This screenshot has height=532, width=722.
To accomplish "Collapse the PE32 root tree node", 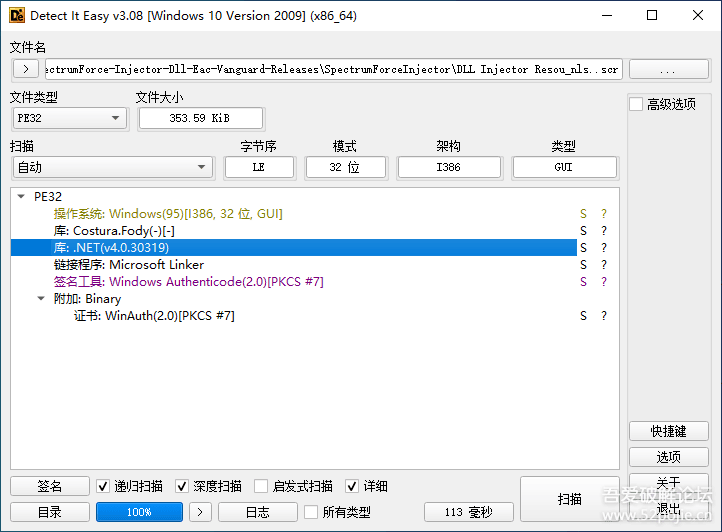I will (x=21, y=197).
